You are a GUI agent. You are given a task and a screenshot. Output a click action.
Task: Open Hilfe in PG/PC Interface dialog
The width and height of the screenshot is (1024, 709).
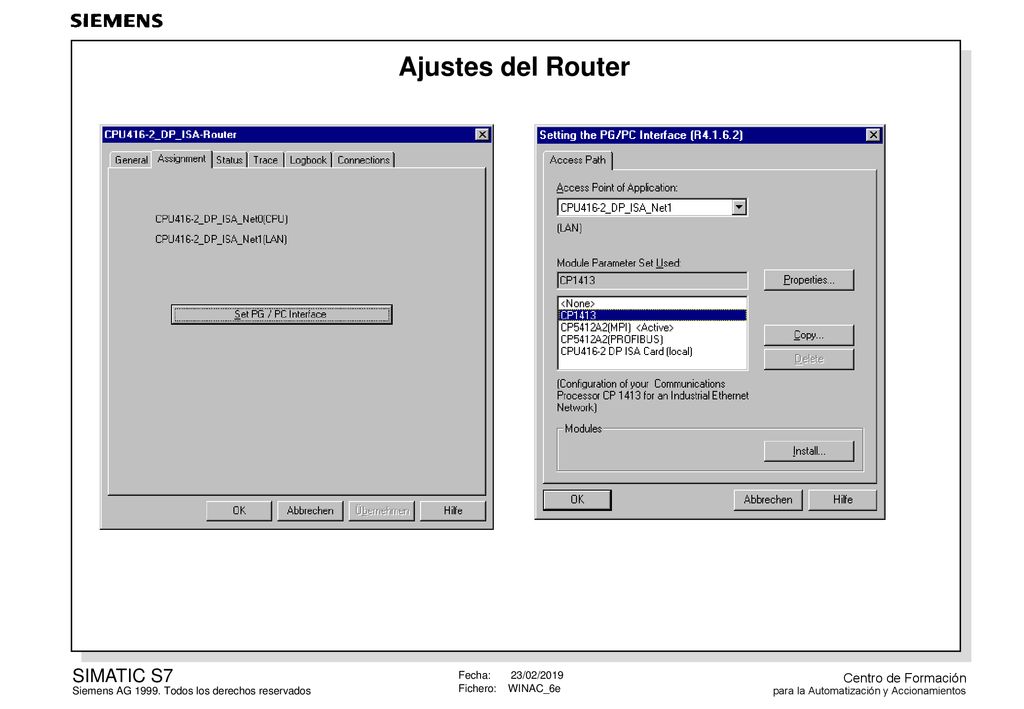842,499
